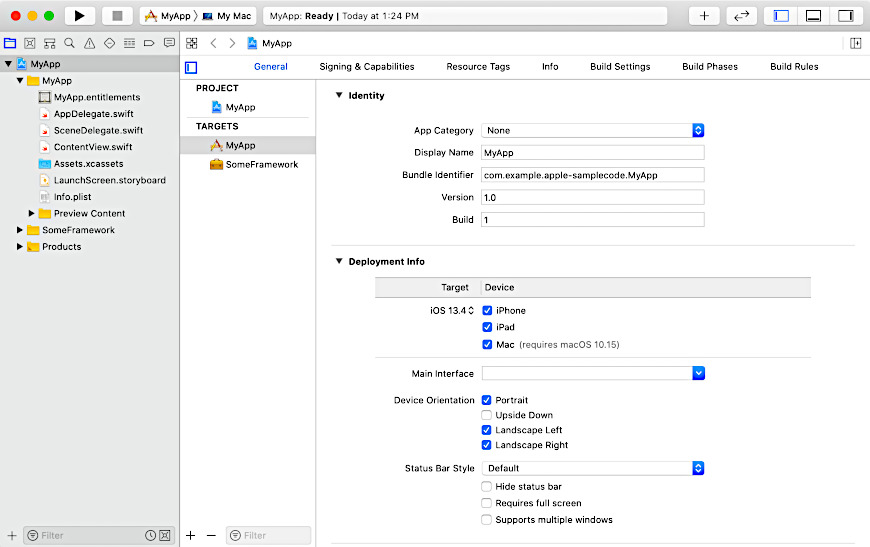Open the Status Bar Style dropdown

pyautogui.click(x=593, y=468)
